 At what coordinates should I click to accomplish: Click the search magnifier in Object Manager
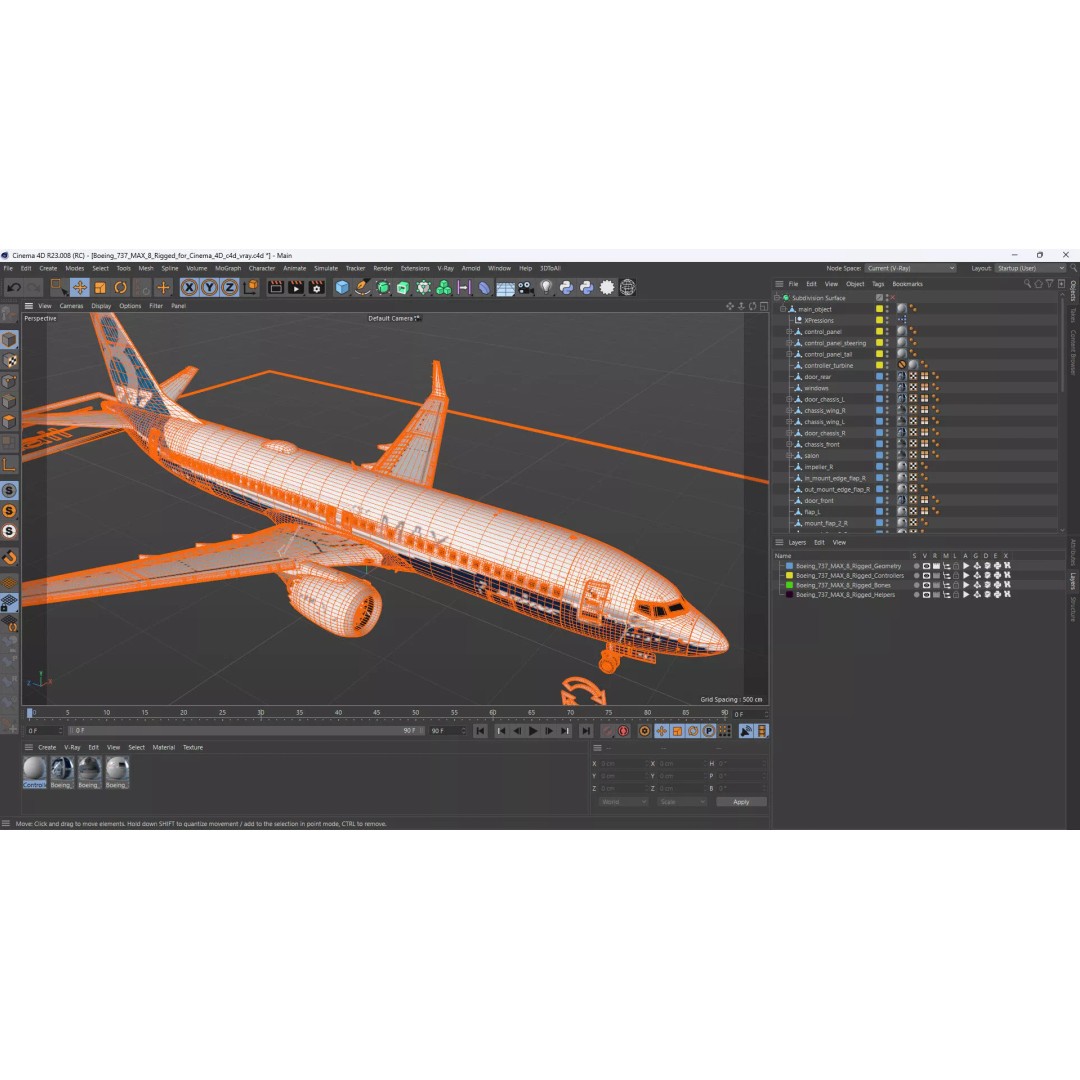(1028, 284)
